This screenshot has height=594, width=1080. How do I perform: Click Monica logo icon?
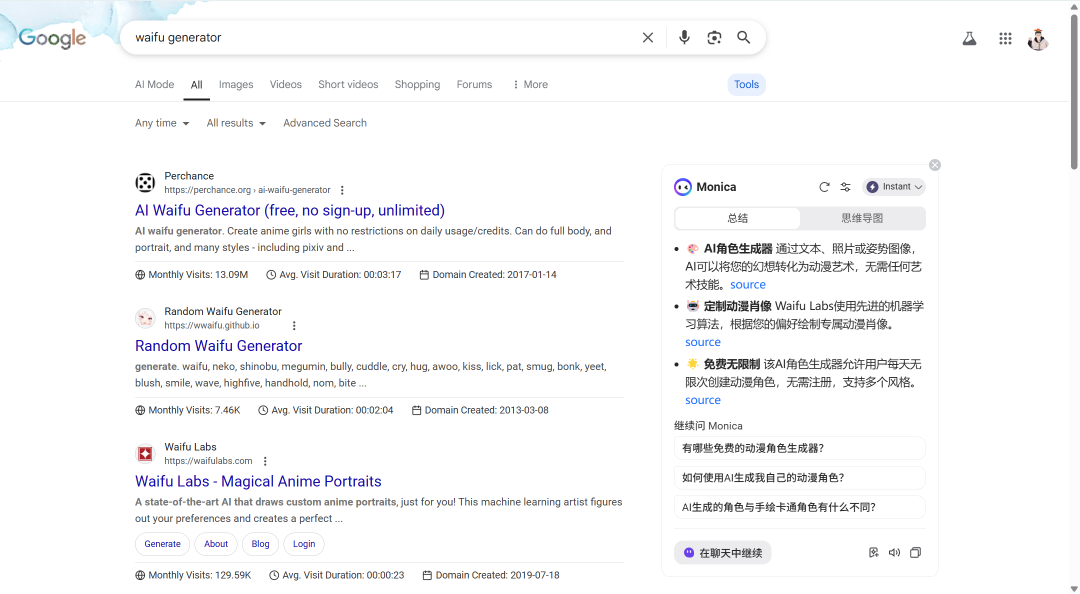tap(683, 187)
